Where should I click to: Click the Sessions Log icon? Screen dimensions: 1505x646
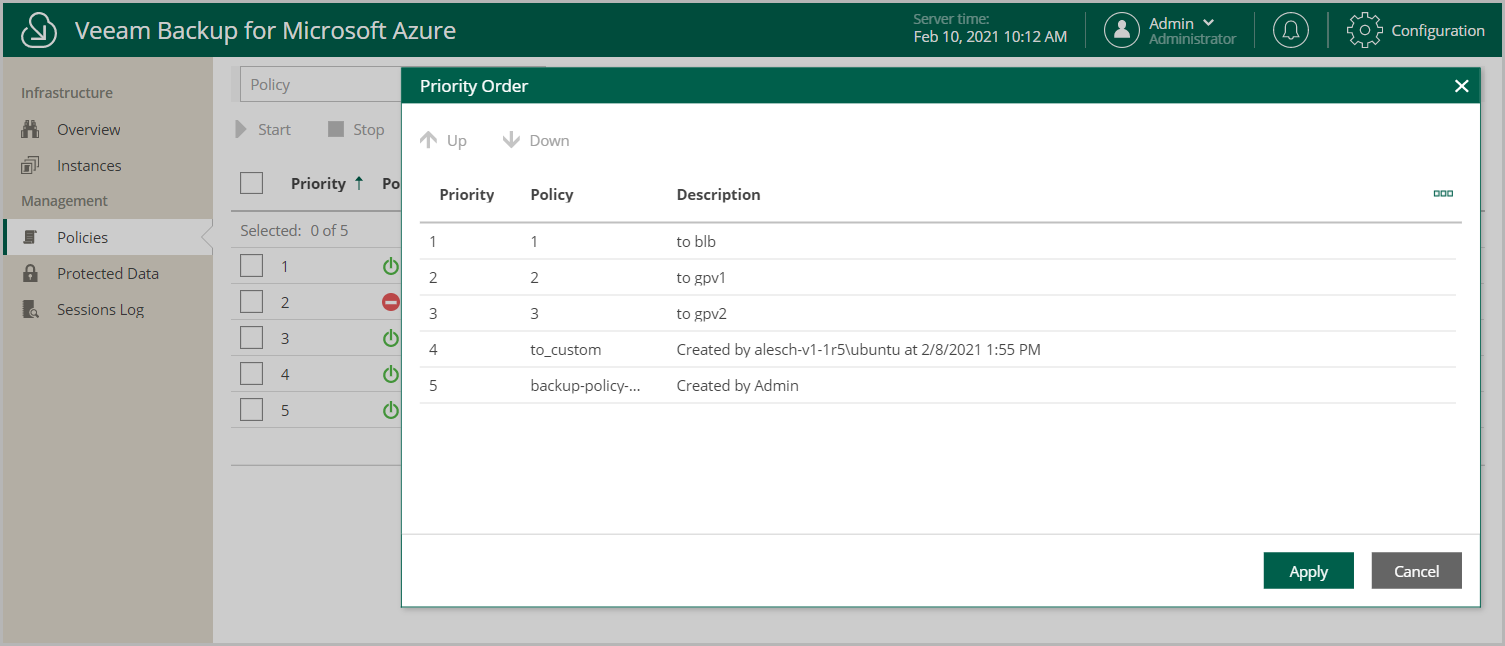tap(30, 309)
